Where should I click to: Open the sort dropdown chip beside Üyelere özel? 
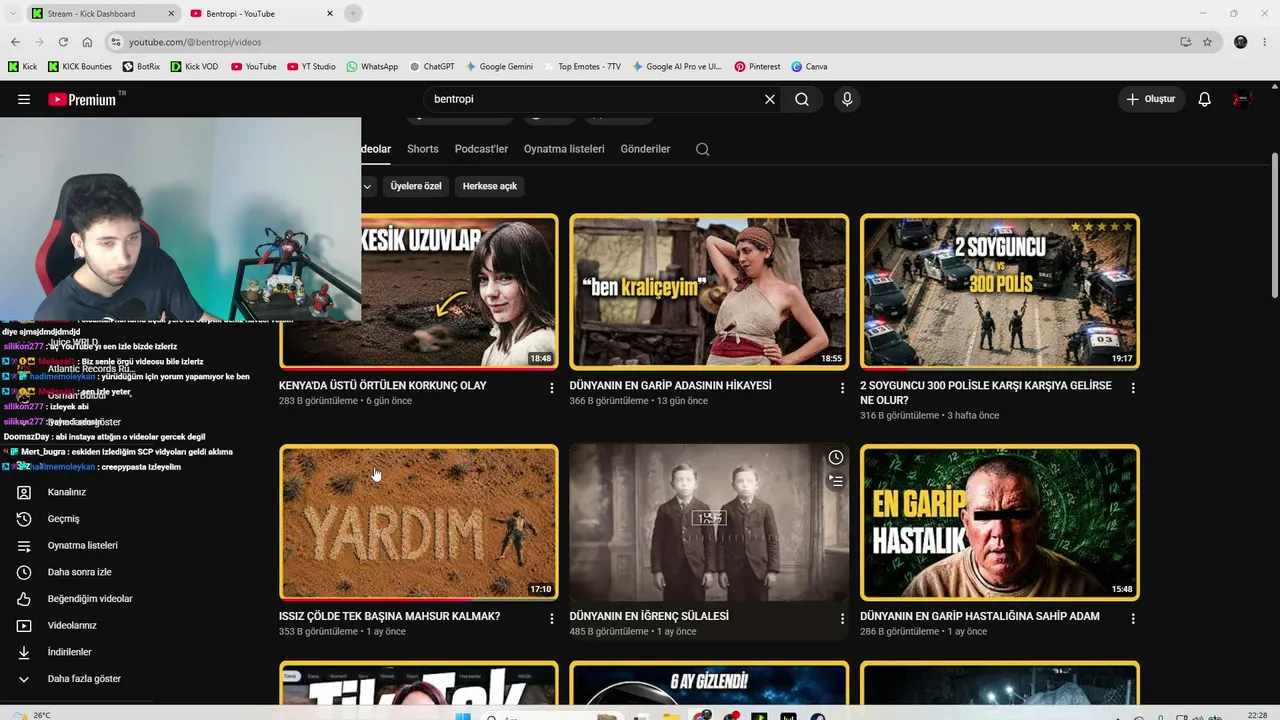[368, 186]
